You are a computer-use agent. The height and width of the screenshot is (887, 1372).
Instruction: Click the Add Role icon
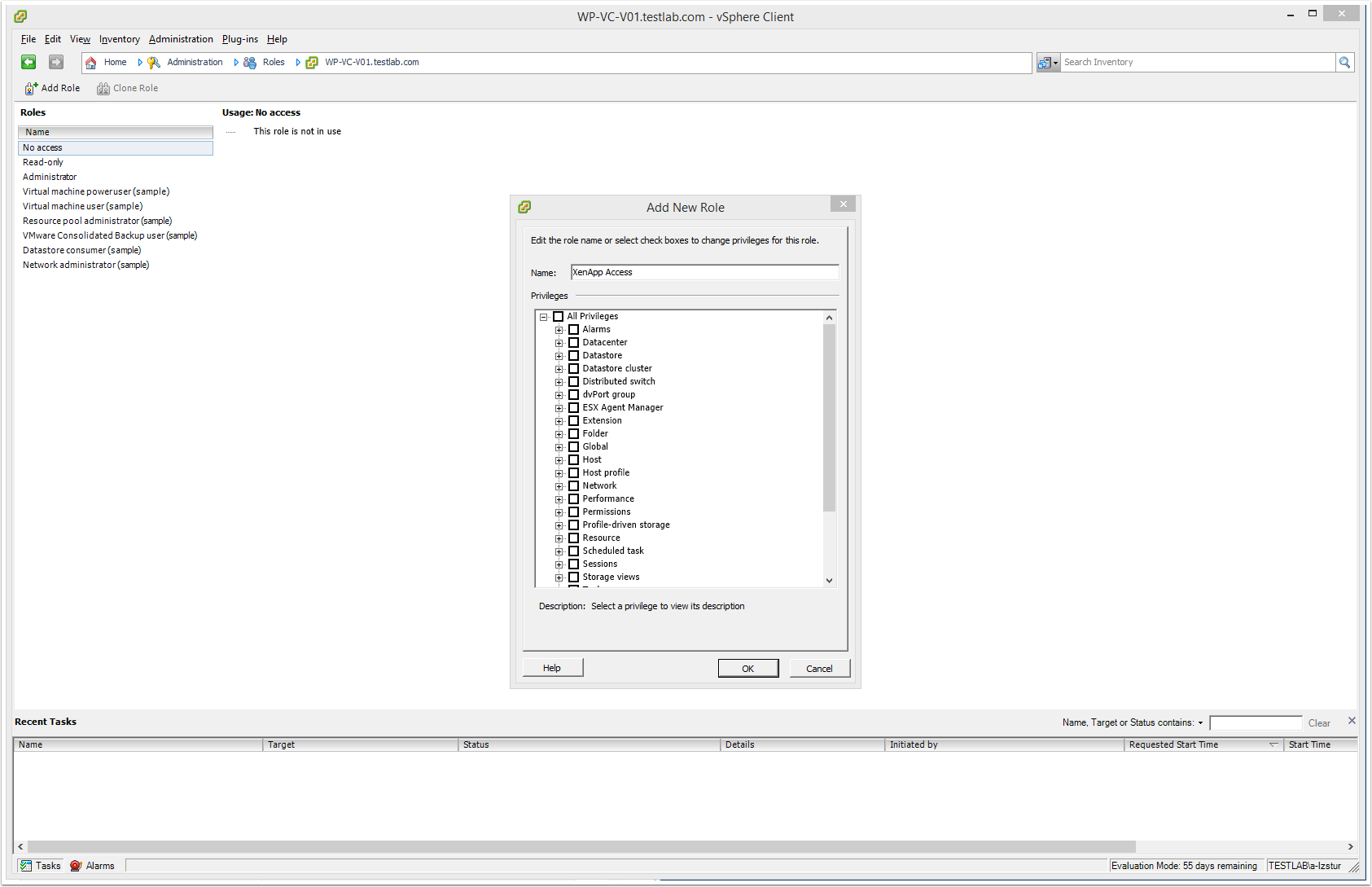[31, 88]
